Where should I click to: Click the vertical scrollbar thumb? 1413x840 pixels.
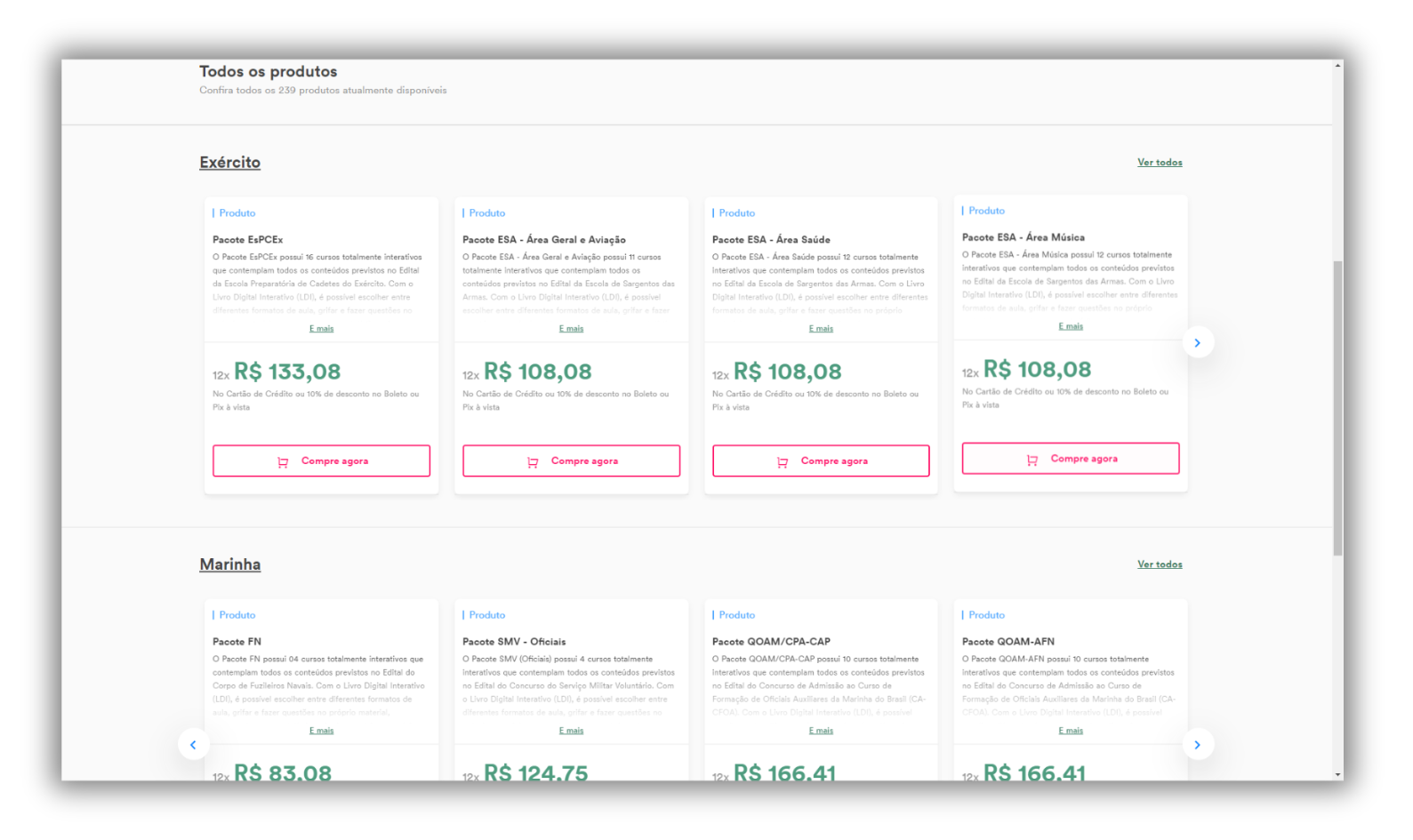pyautogui.click(x=1337, y=409)
